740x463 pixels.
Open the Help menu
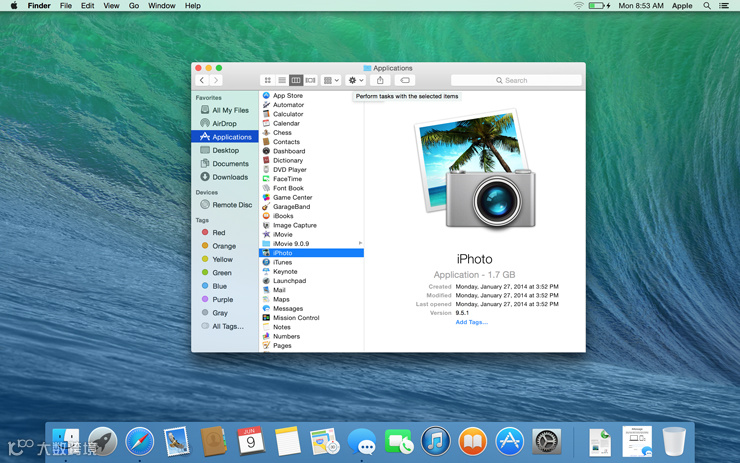pyautogui.click(x=193, y=6)
